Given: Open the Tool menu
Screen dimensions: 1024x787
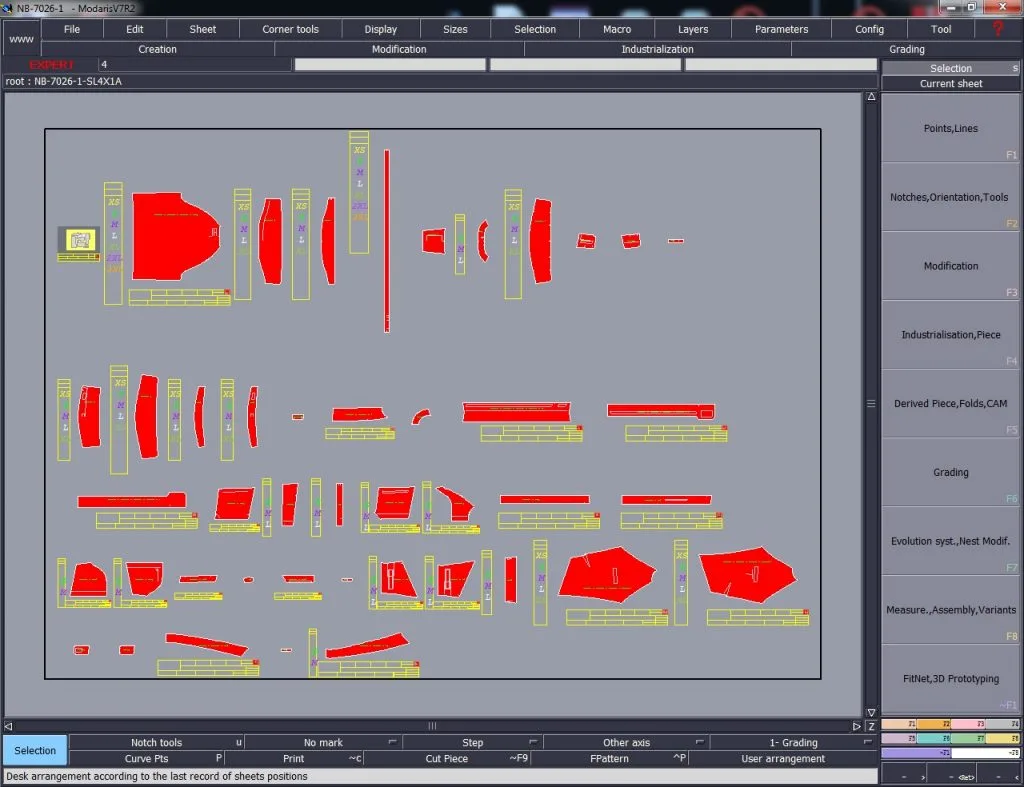Looking at the screenshot, I should 941,29.
